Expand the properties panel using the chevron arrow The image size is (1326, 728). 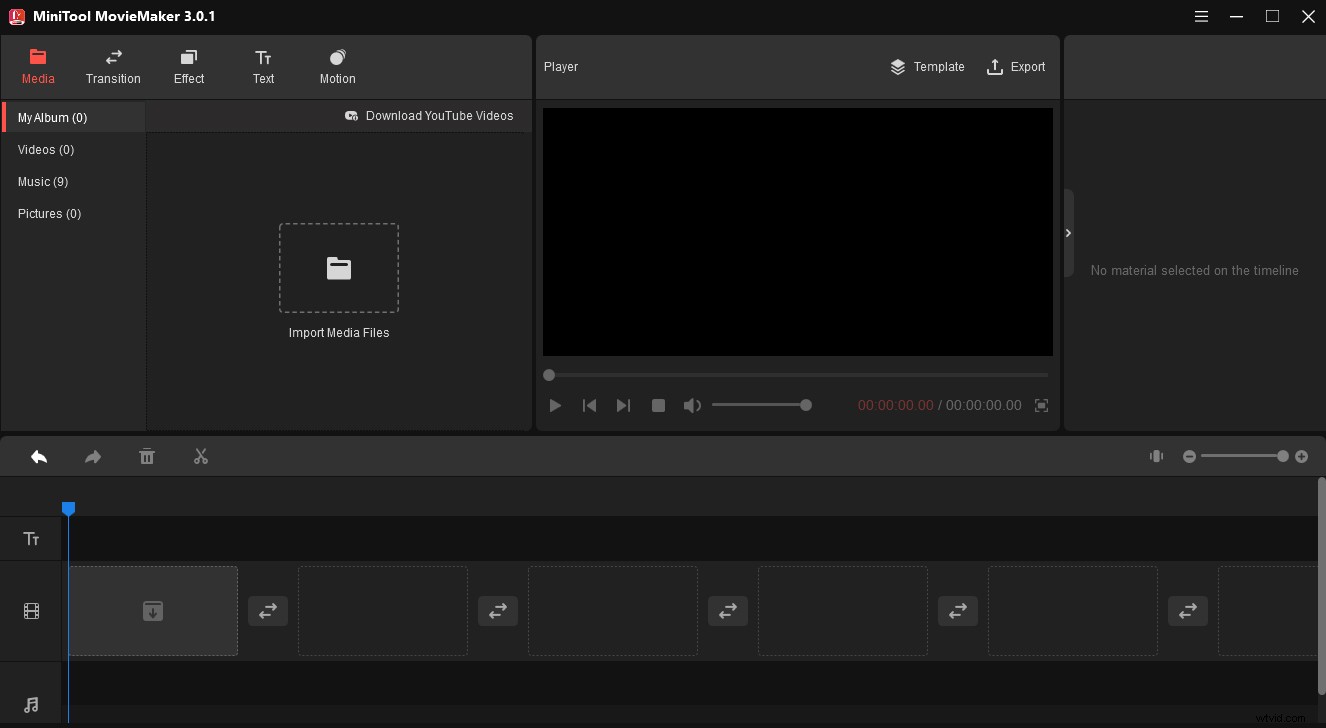(1068, 232)
